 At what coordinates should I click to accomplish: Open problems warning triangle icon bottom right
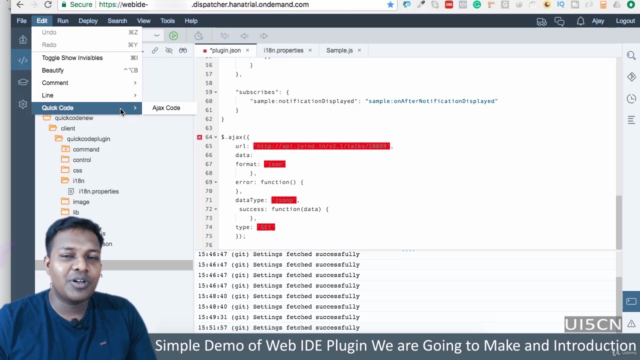631,324
